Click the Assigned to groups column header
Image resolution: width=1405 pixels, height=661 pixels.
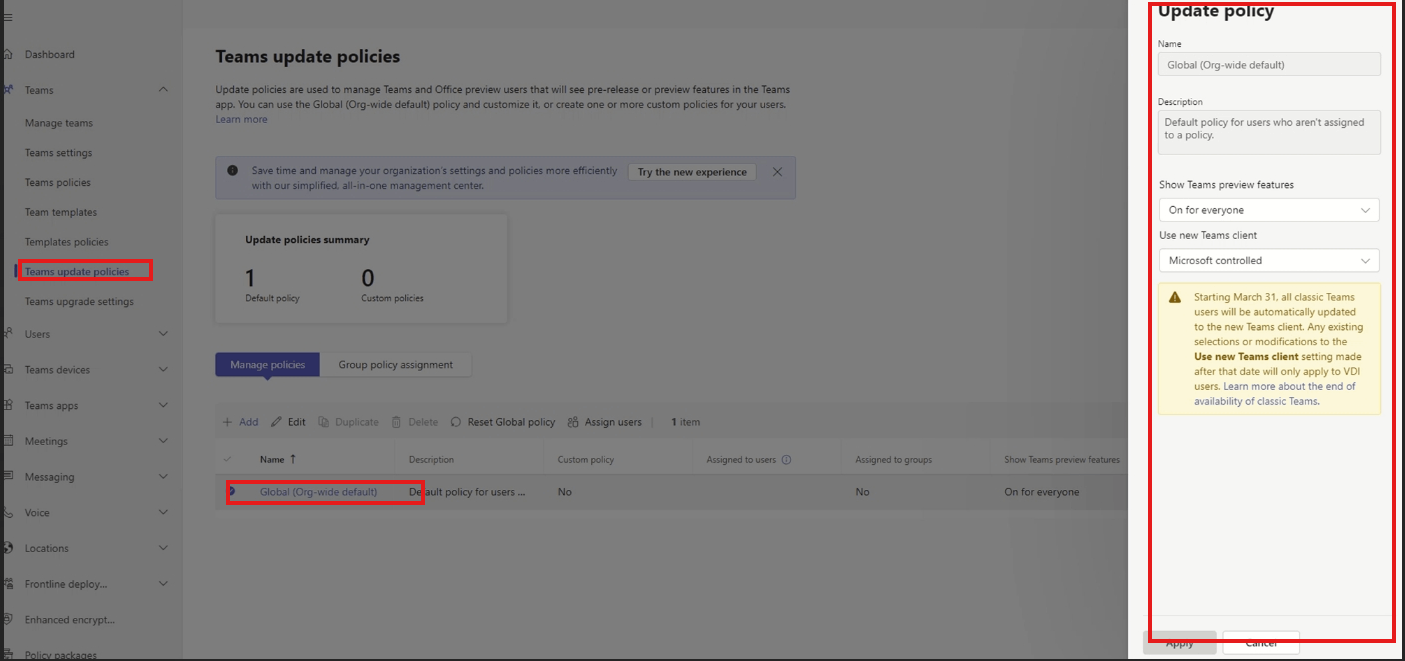click(893, 460)
